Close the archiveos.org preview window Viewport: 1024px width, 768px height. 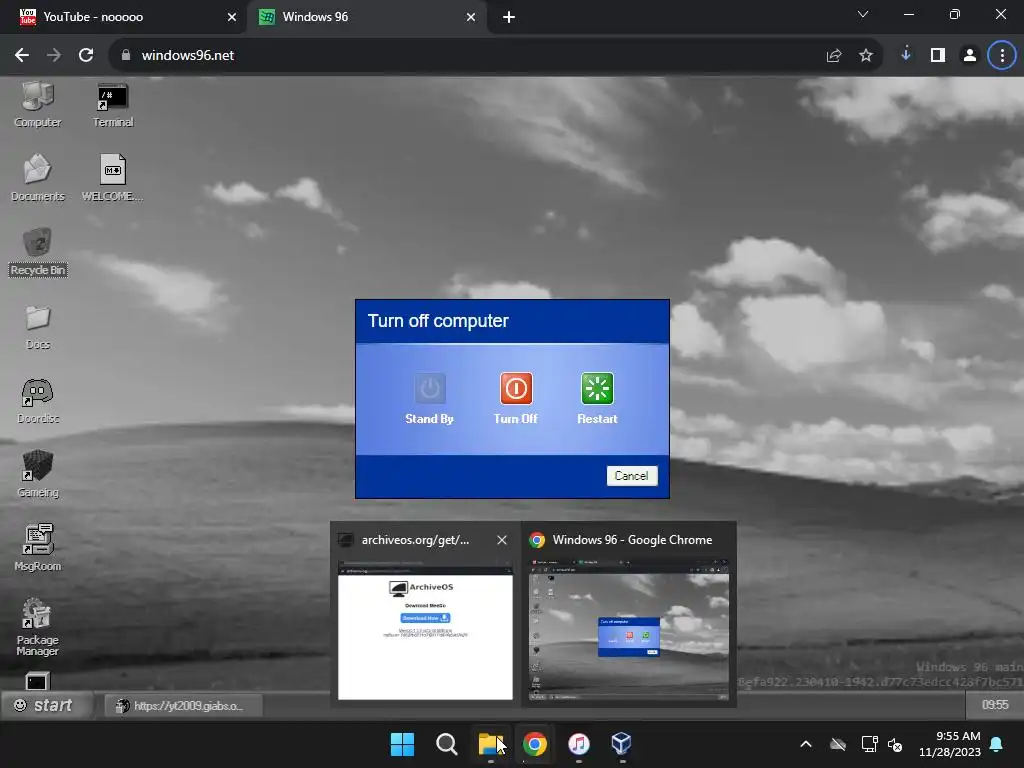pos(502,540)
